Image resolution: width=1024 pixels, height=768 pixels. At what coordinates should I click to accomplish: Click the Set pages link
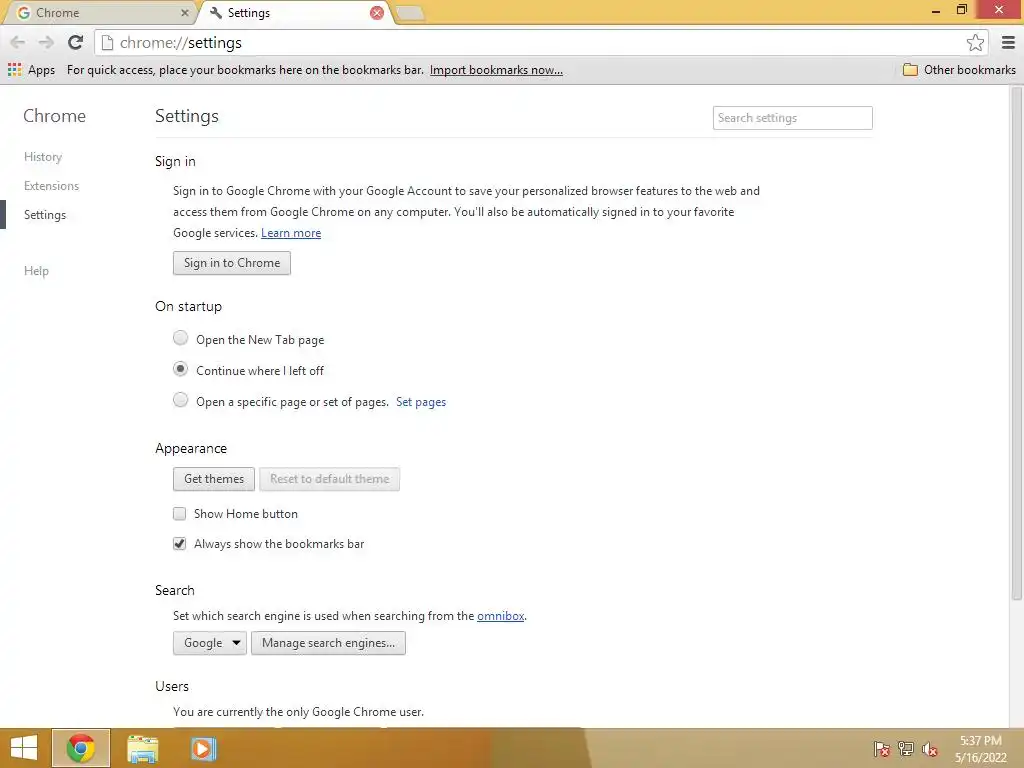pos(421,402)
